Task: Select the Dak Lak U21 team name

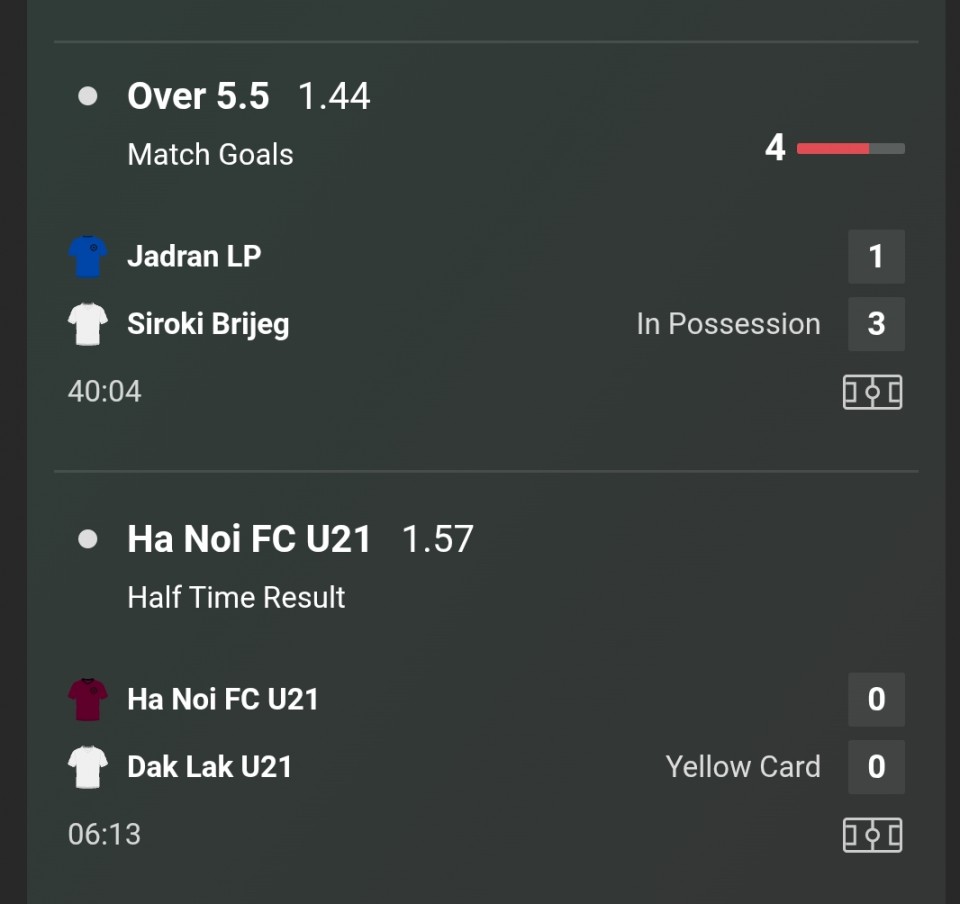Action: click(x=209, y=767)
